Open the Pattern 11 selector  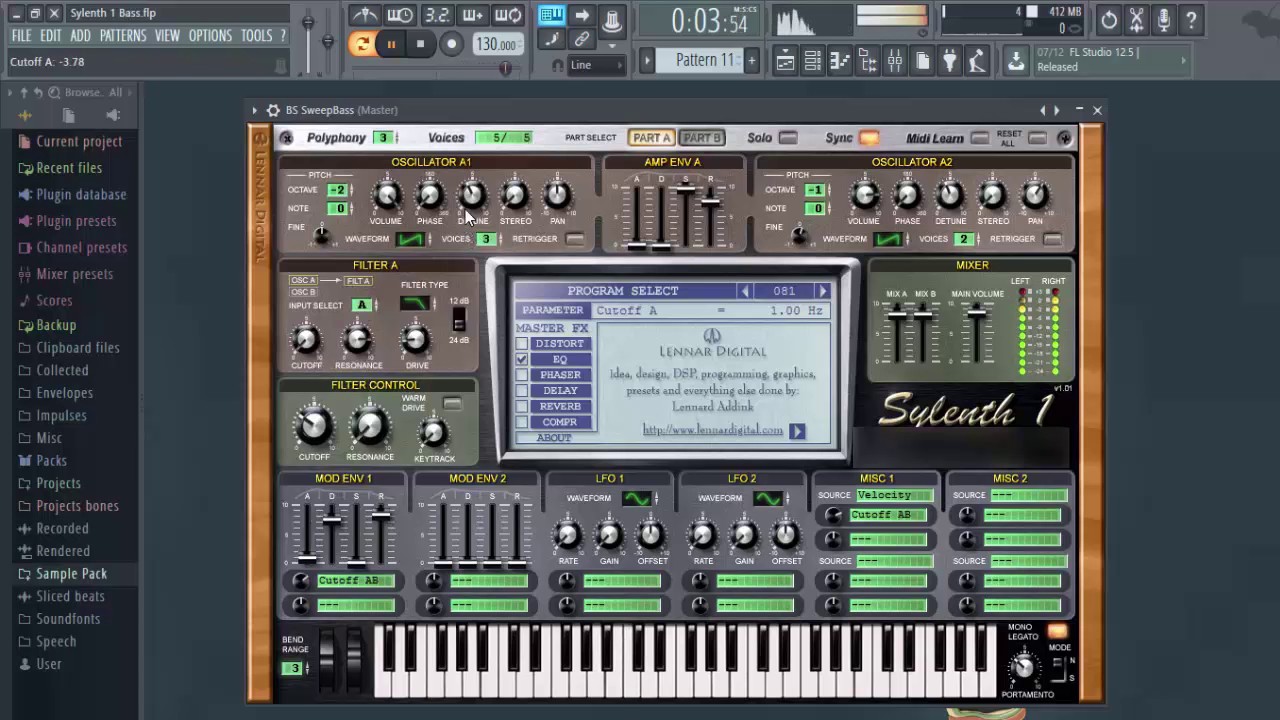[704, 60]
